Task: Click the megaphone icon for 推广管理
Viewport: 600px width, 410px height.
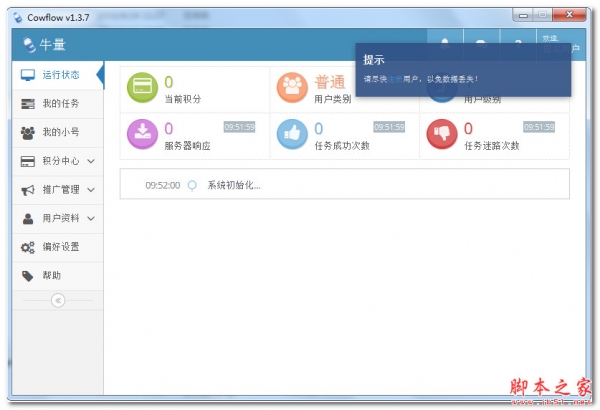Action: point(28,190)
